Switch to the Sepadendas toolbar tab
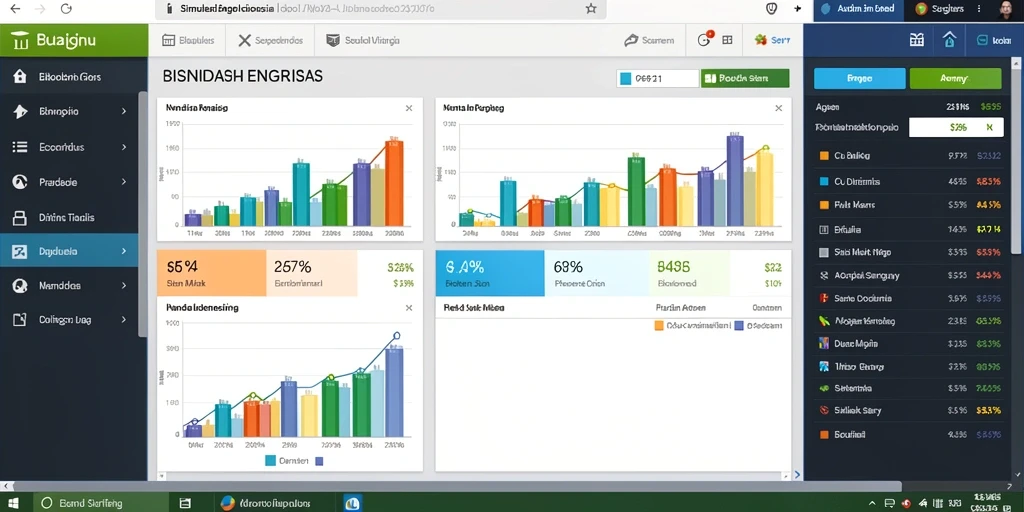 (270, 40)
